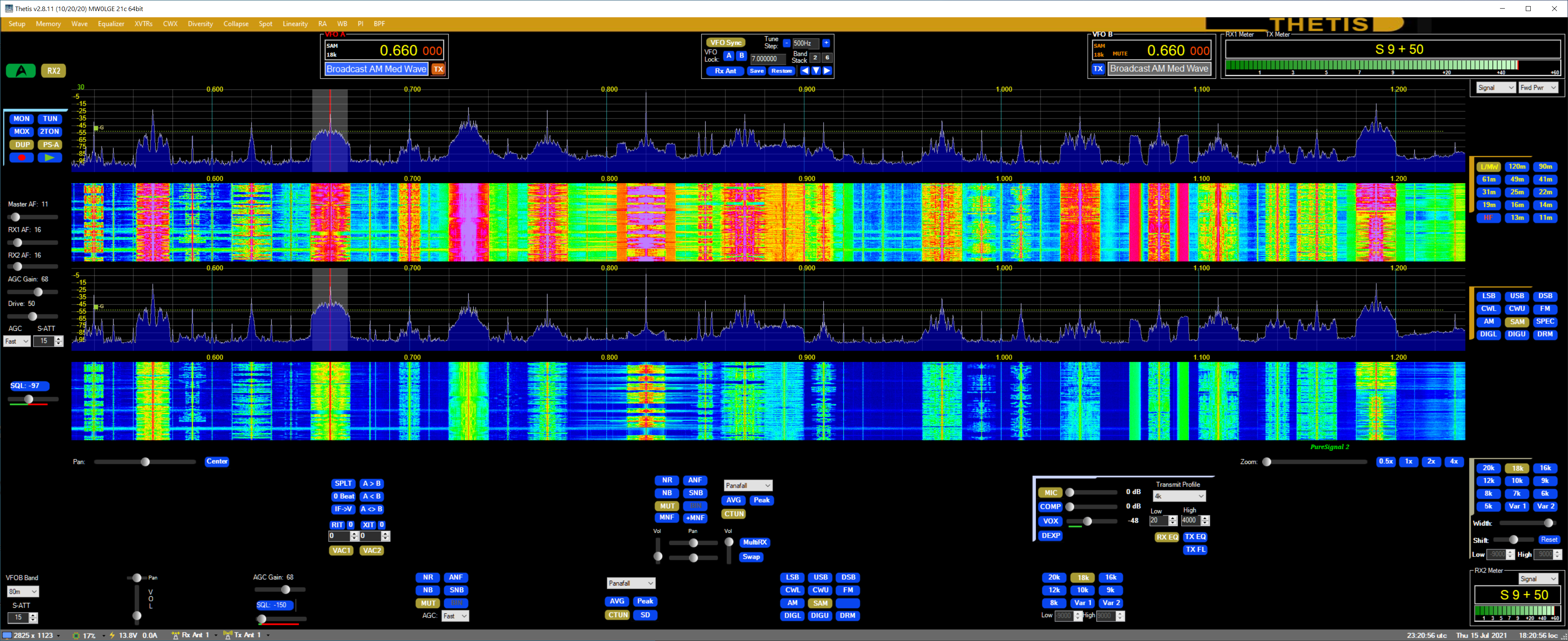Click the green power logo button
Image resolution: width=1568 pixels, height=641 pixels.
pyautogui.click(x=21, y=70)
